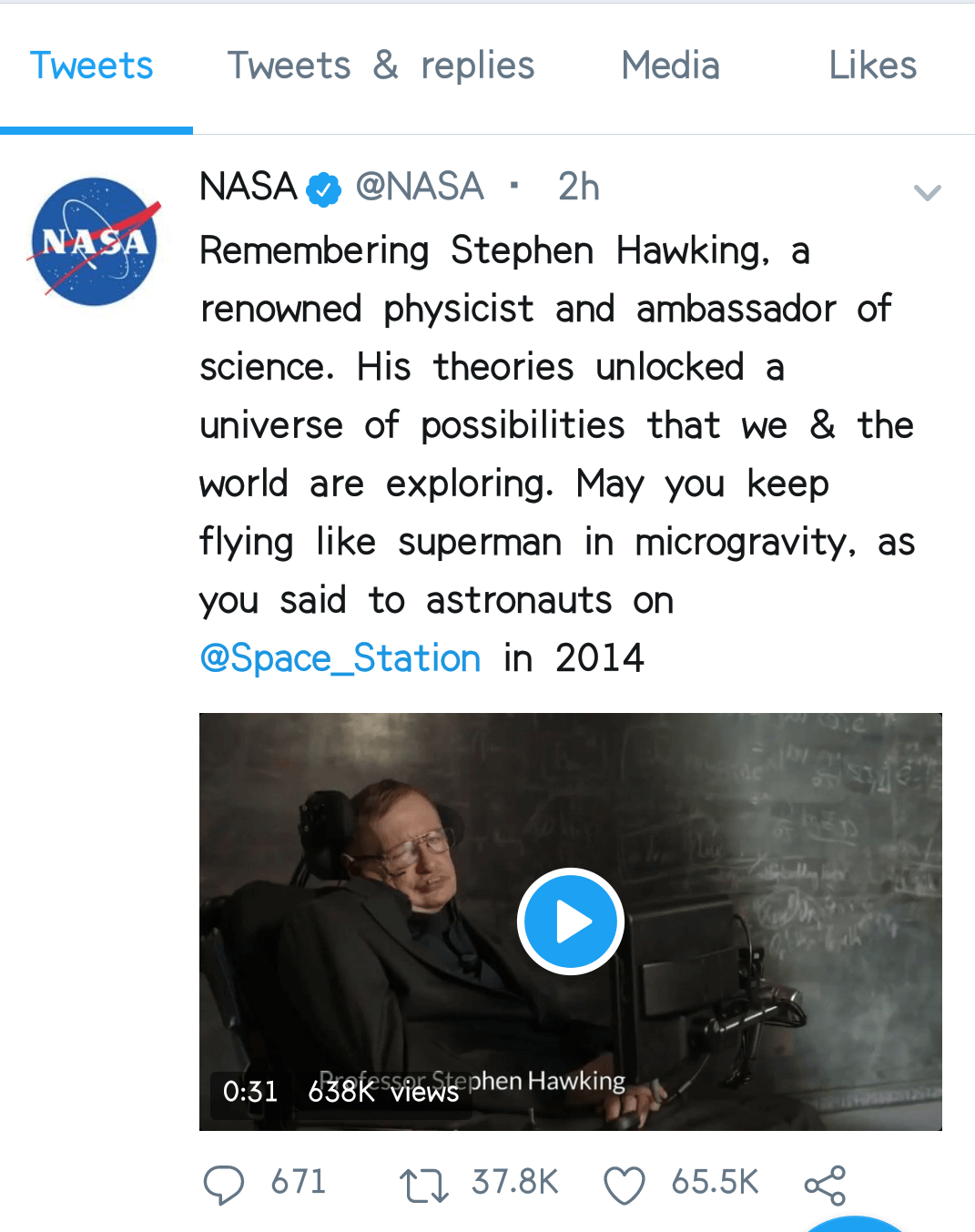This screenshot has width=975, height=1232.
Task: Click the NASA display name
Action: 249,187
